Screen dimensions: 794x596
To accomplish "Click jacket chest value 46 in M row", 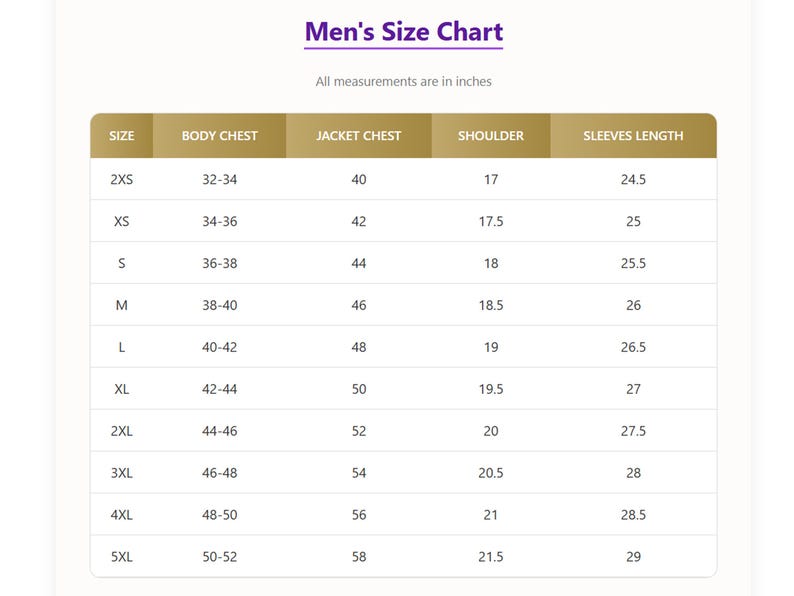I will coord(359,305).
